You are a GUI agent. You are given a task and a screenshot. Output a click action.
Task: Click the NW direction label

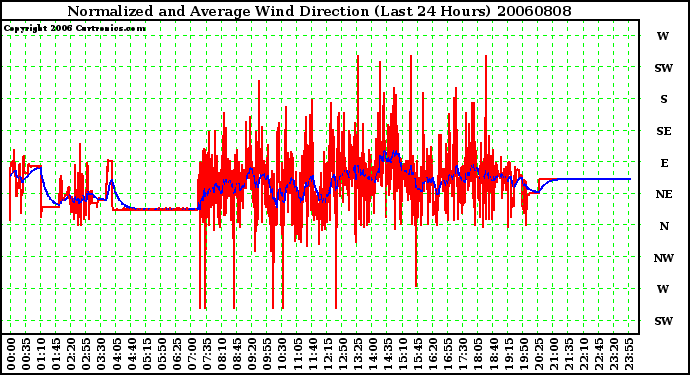pos(664,258)
